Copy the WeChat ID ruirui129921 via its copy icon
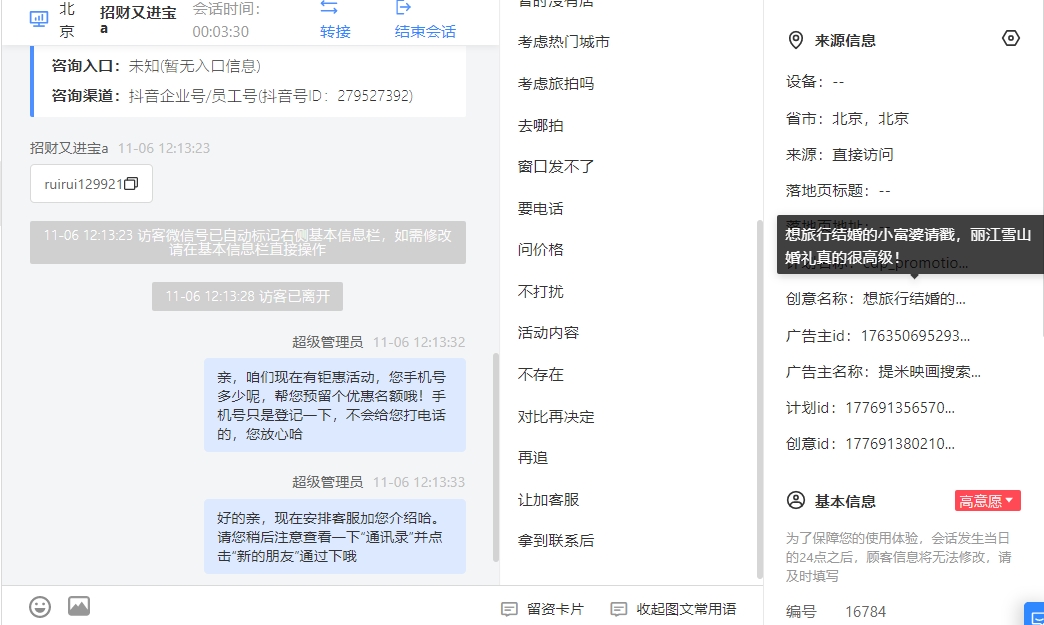 coord(131,184)
